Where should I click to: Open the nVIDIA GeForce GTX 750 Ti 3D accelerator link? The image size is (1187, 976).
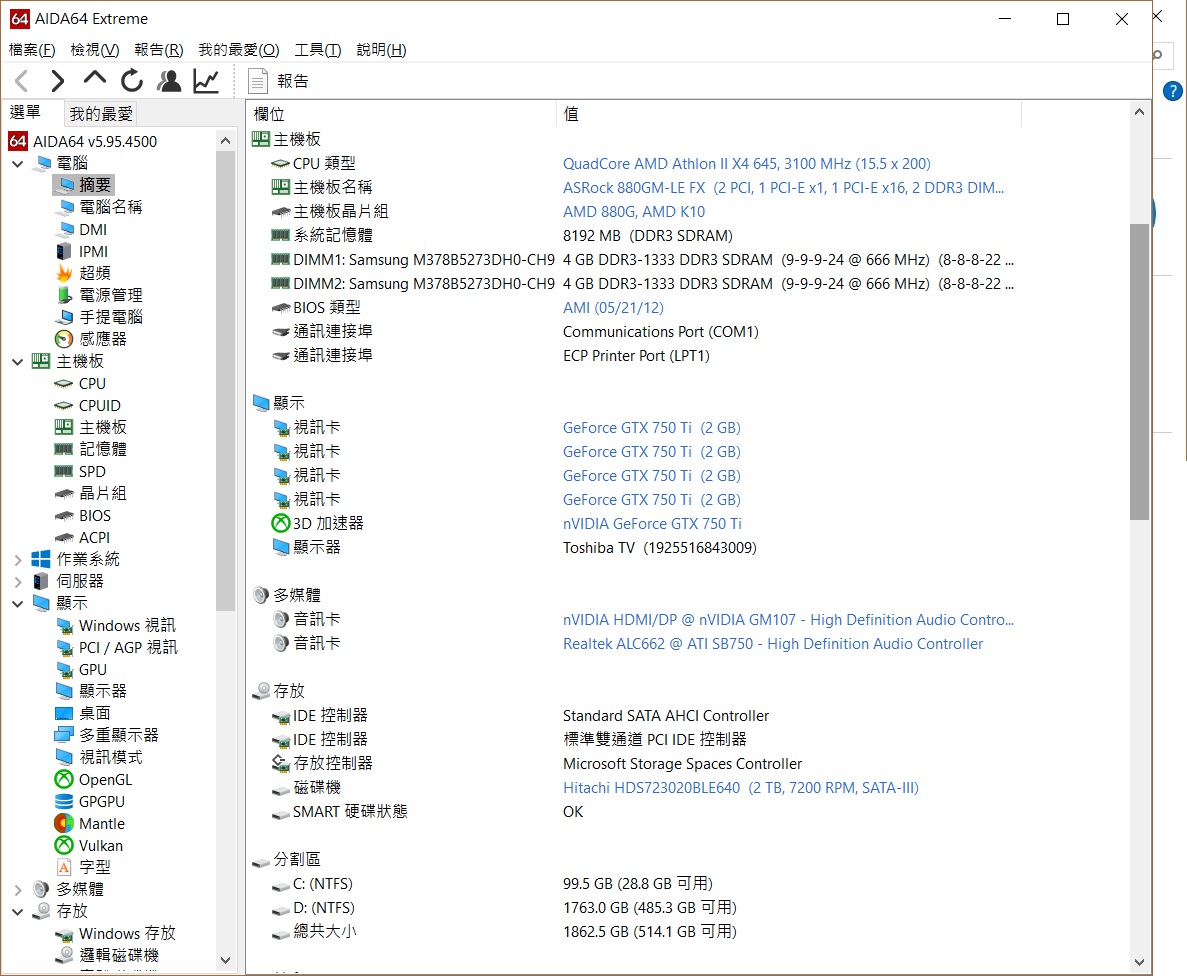[653, 524]
